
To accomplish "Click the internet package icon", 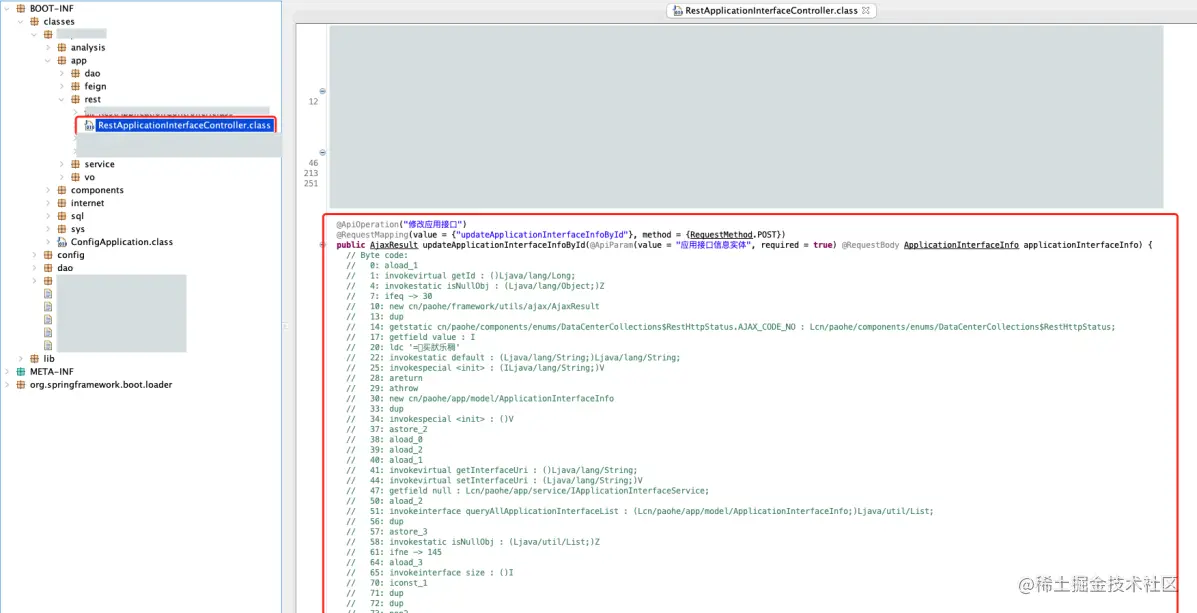I will point(60,203).
